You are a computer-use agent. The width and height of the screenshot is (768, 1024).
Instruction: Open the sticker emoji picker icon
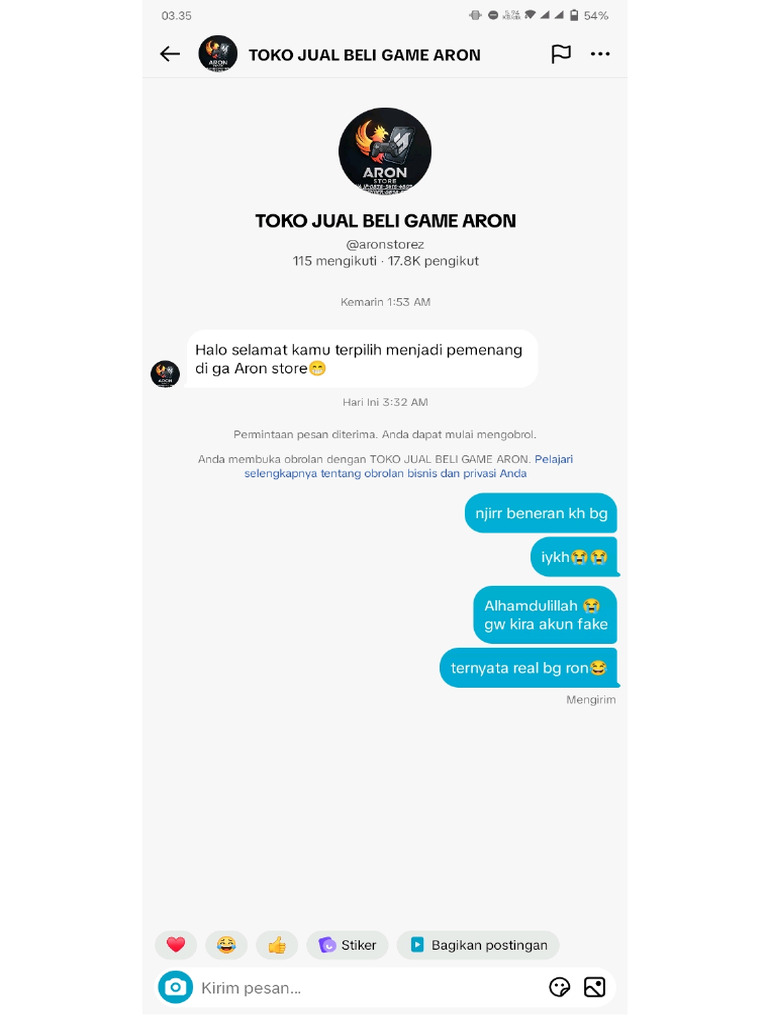pos(560,987)
